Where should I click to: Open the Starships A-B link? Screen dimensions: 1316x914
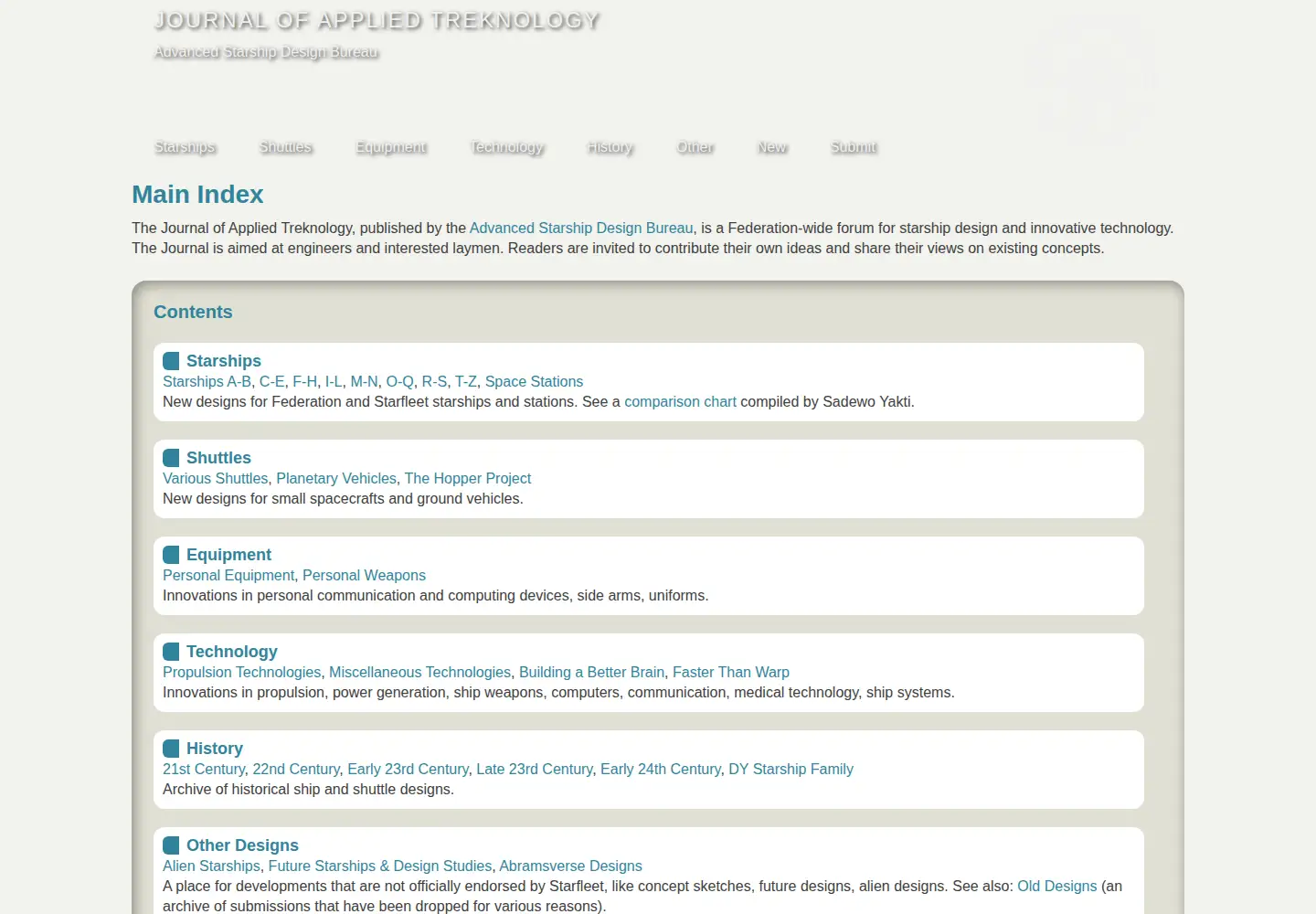pyautogui.click(x=207, y=381)
